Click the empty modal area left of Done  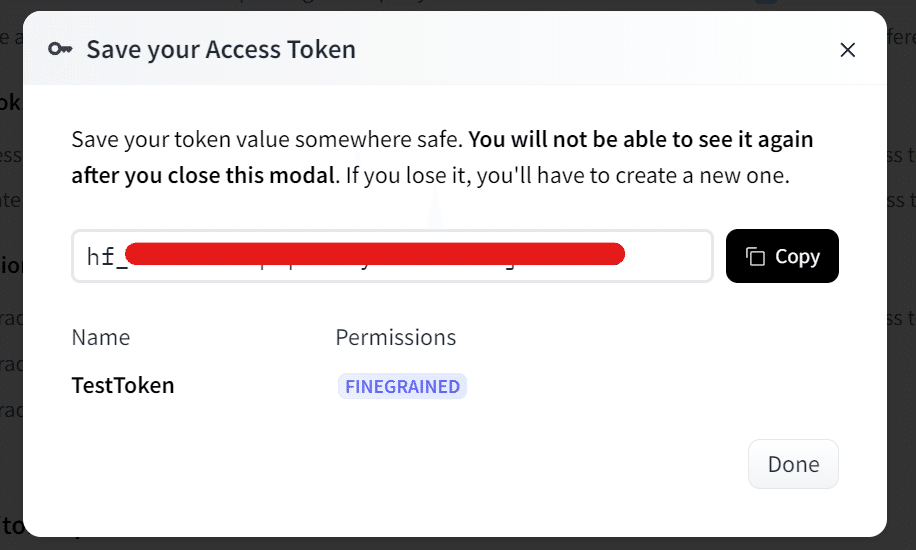pyautogui.click(x=400, y=464)
